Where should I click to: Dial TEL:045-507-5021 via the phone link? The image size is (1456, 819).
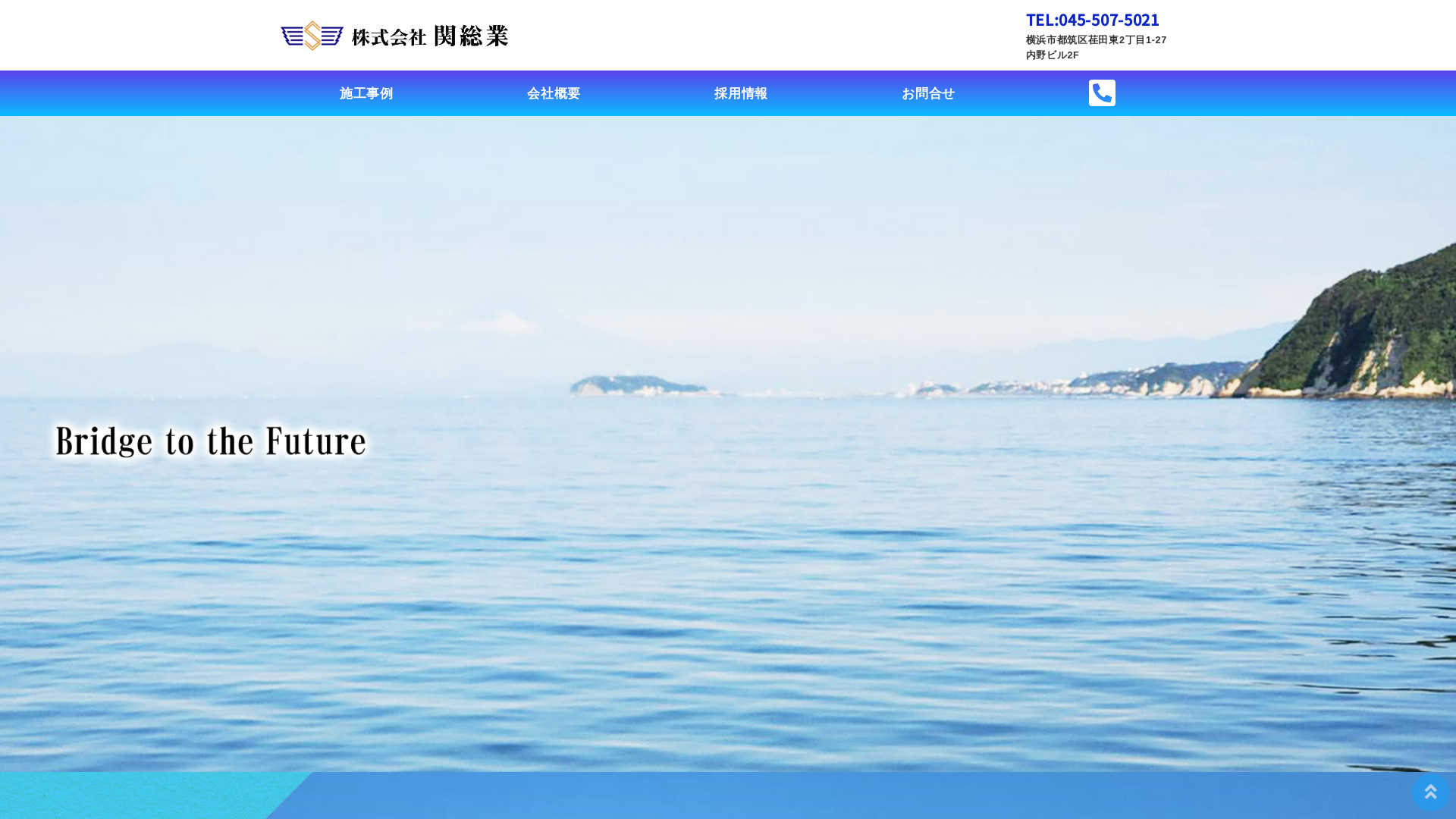point(1092,20)
